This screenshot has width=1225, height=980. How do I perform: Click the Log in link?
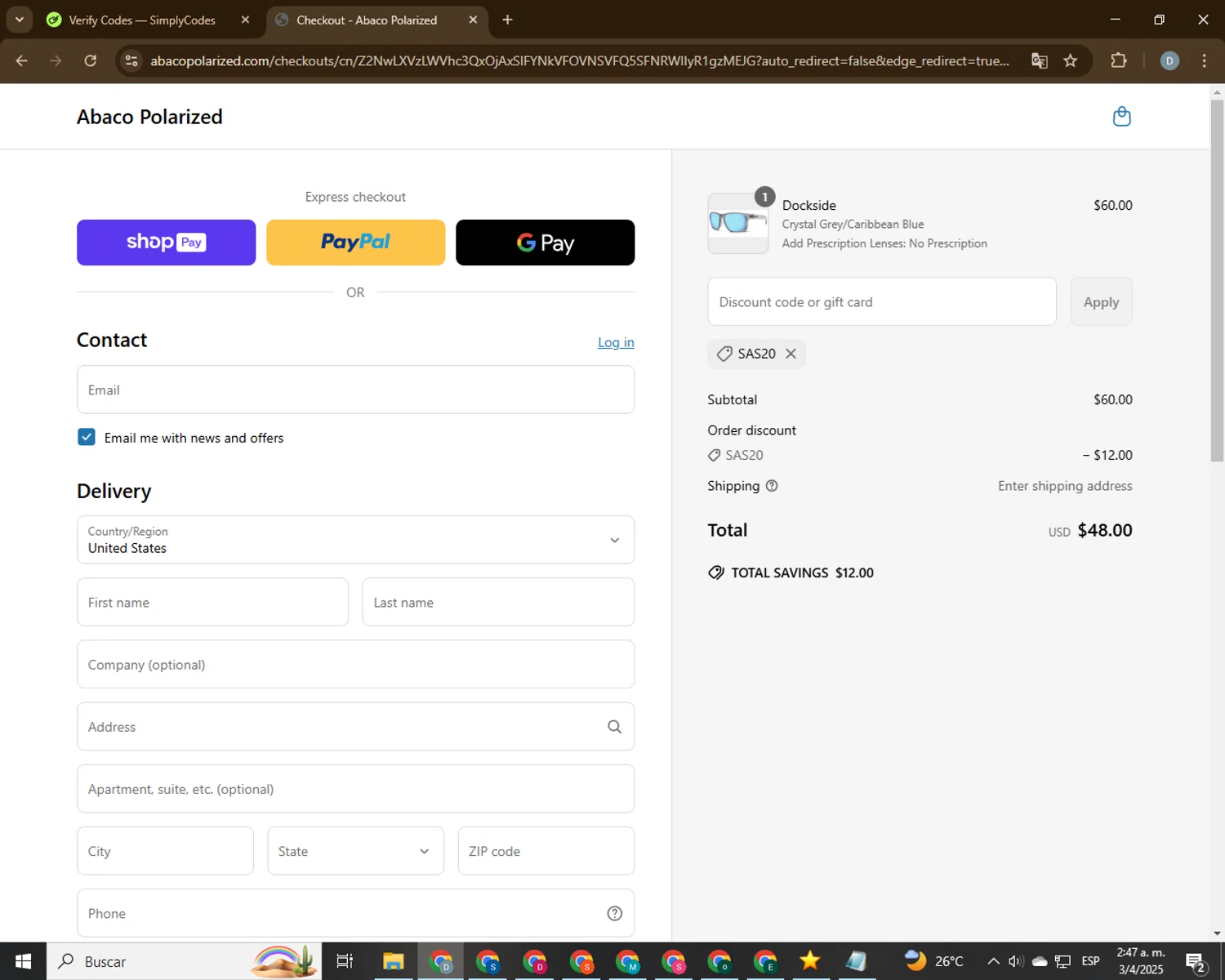click(x=616, y=342)
